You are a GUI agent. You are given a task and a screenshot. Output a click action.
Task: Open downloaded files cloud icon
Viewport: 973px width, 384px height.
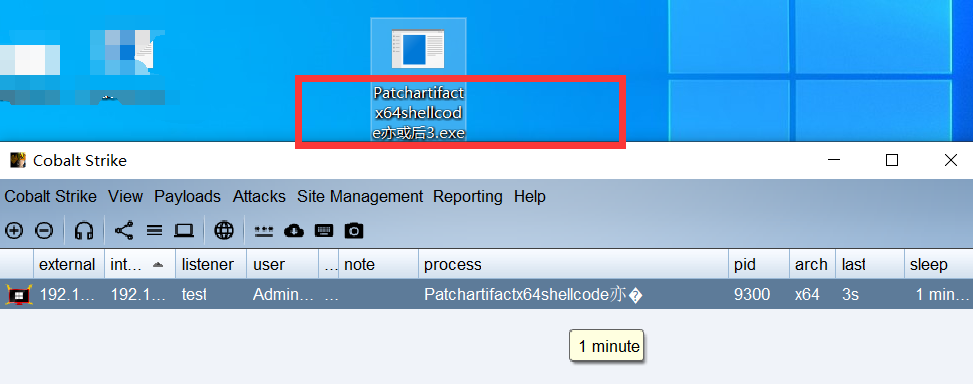[x=294, y=231]
